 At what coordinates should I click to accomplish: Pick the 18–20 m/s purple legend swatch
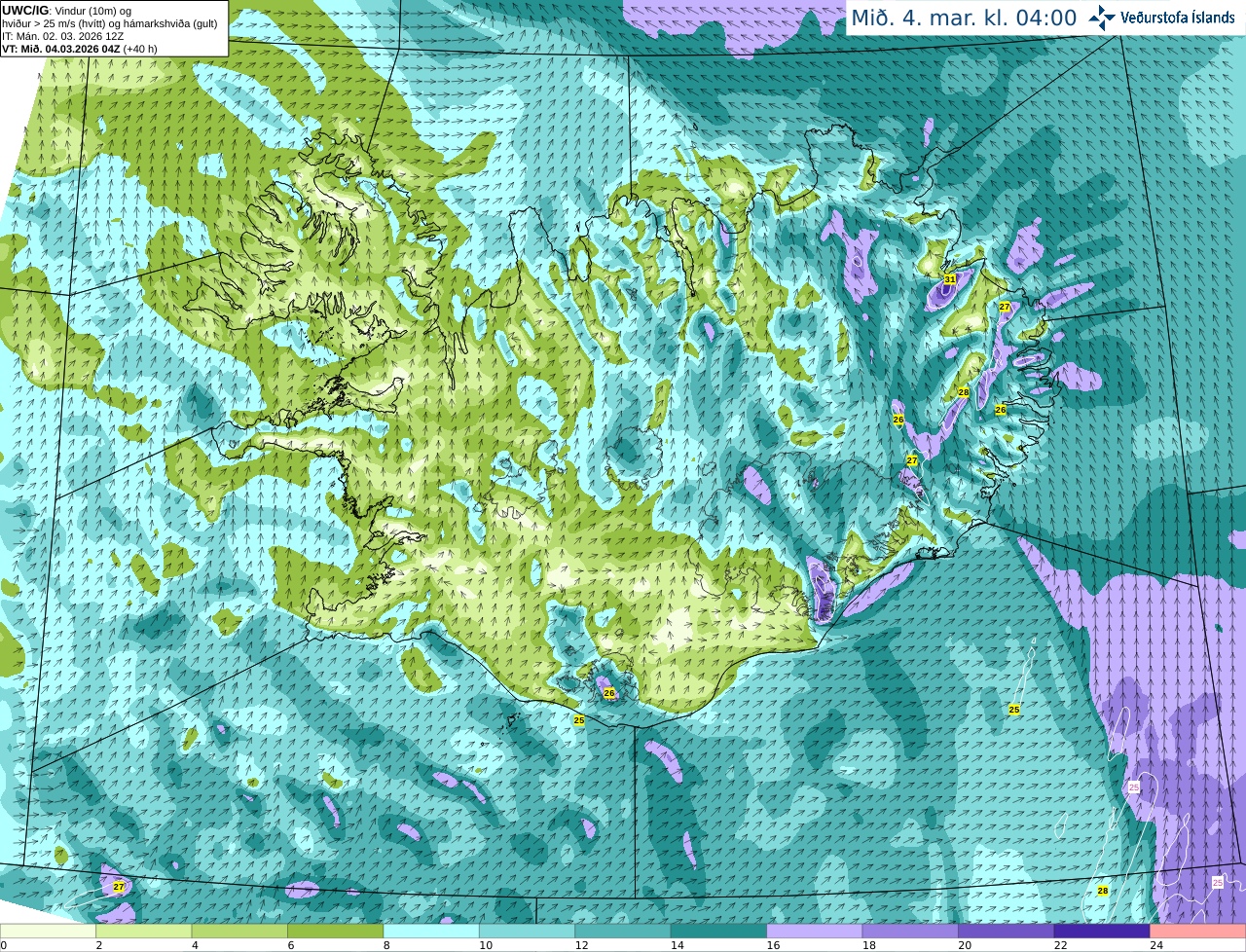(910, 931)
